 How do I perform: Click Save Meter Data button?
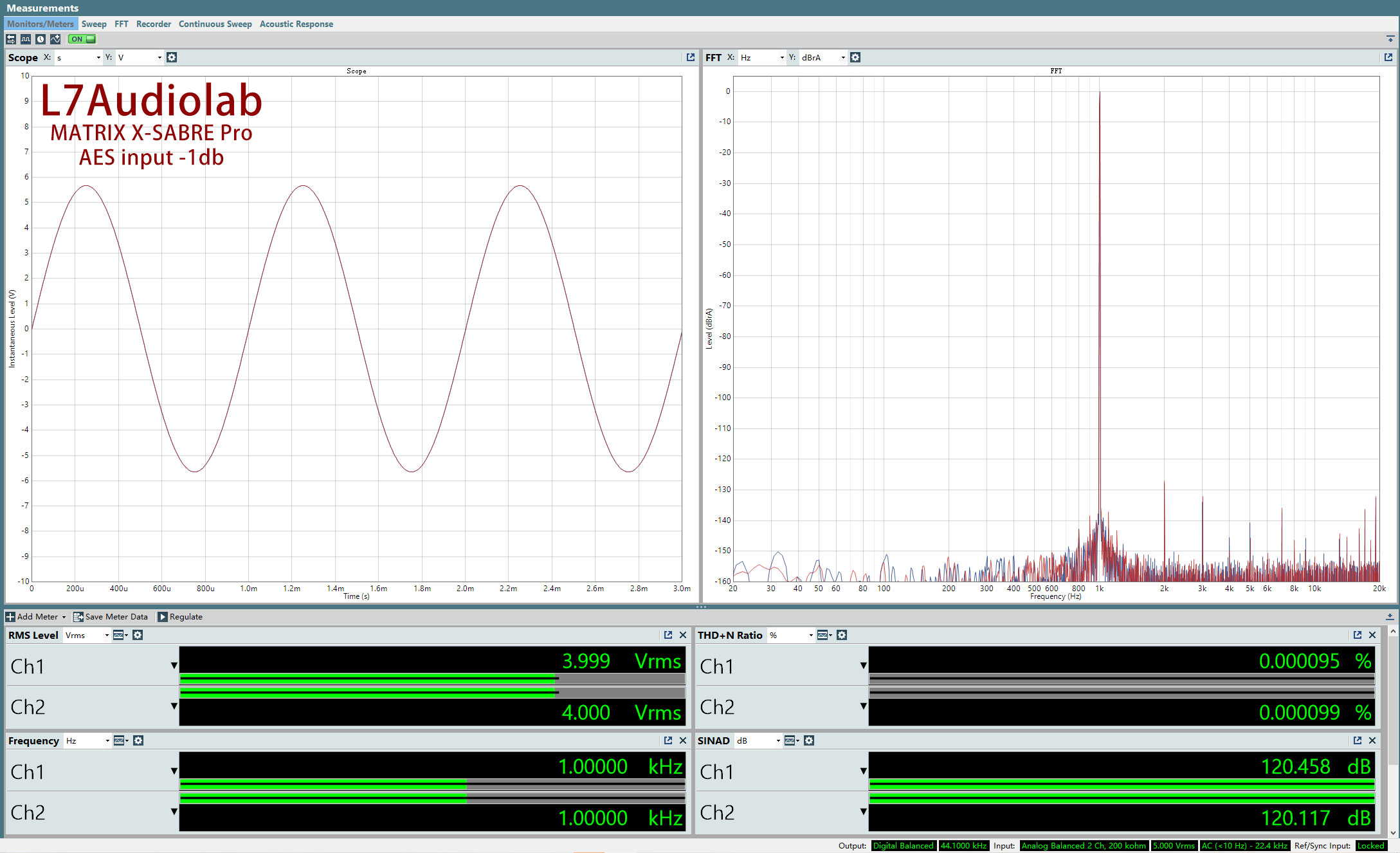(x=111, y=616)
